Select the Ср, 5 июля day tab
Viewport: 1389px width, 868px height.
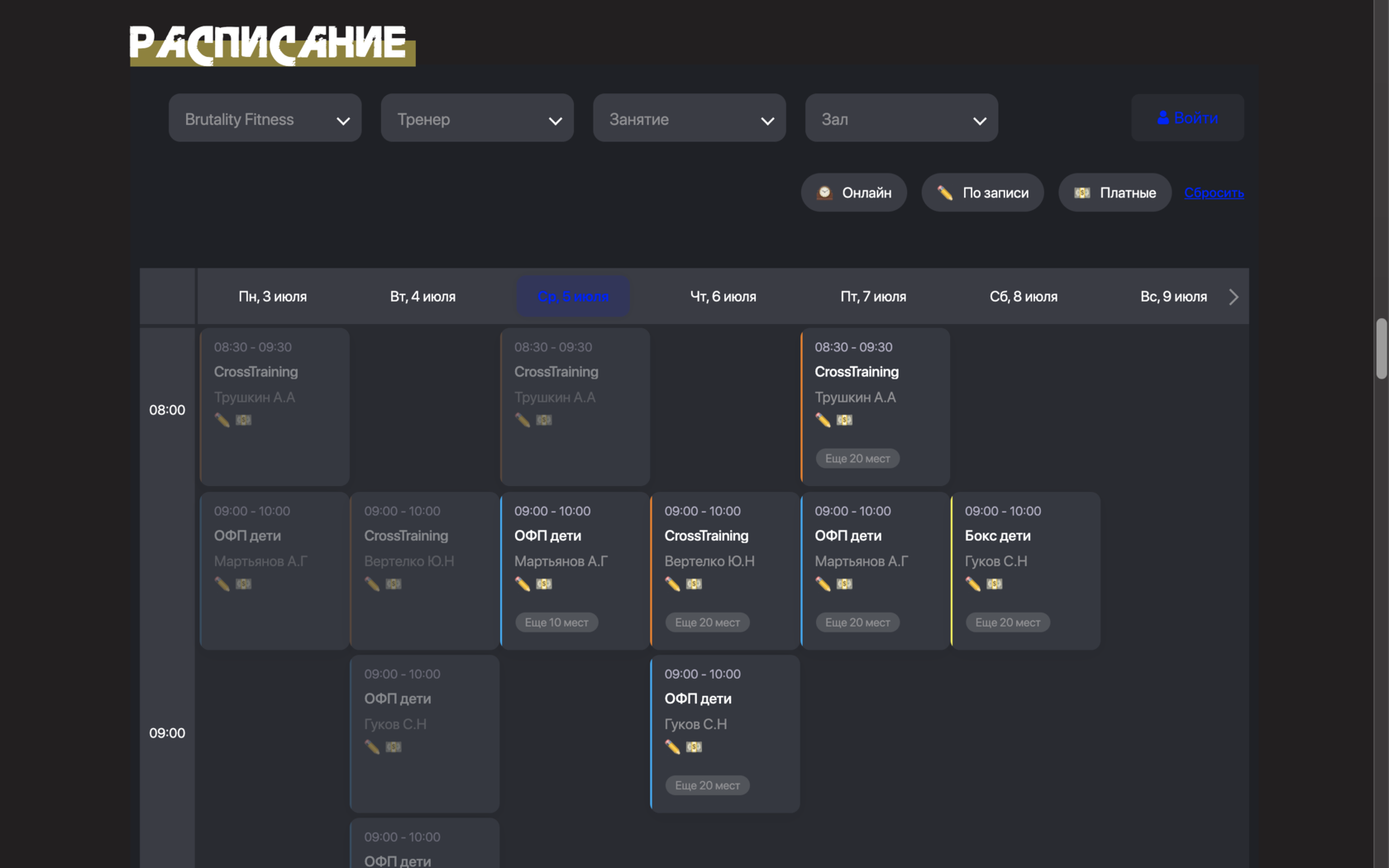pyautogui.click(x=573, y=296)
